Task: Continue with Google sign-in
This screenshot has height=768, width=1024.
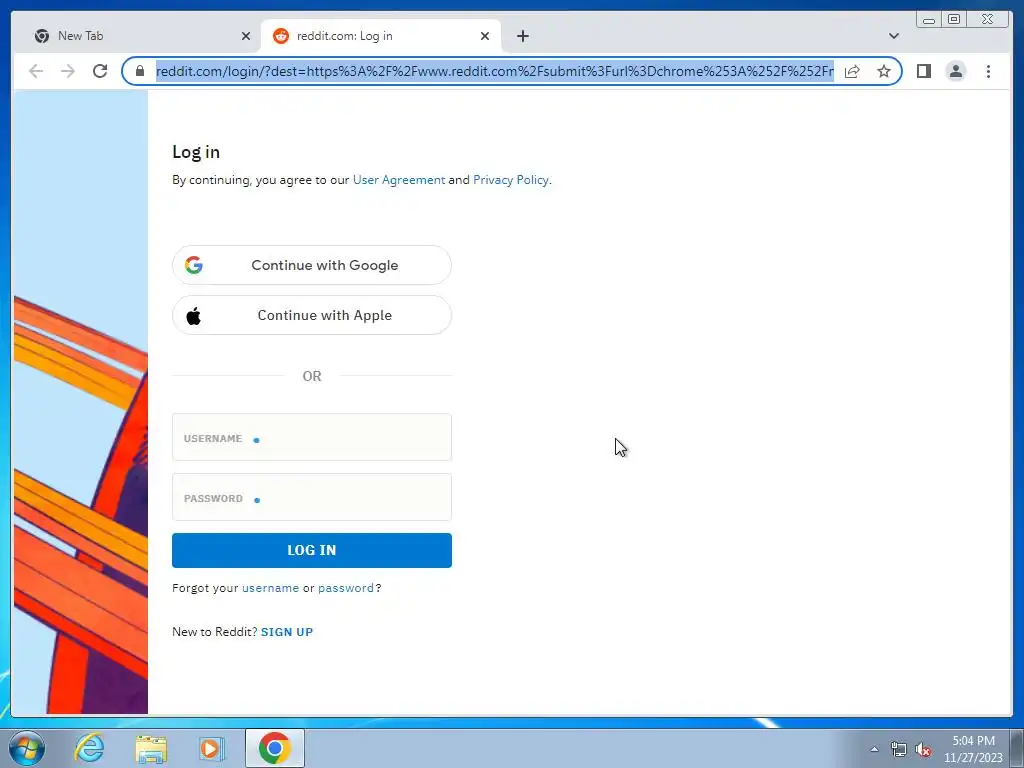Action: (x=312, y=265)
